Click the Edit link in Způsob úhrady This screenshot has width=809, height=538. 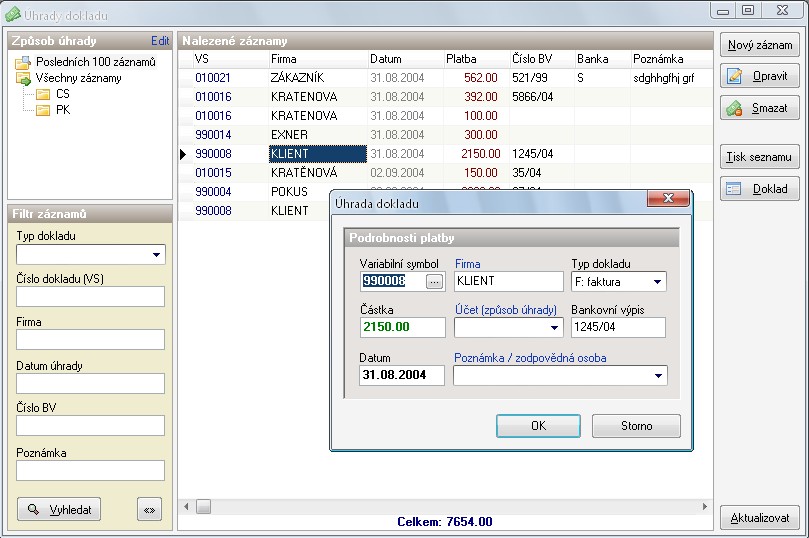coord(160,41)
